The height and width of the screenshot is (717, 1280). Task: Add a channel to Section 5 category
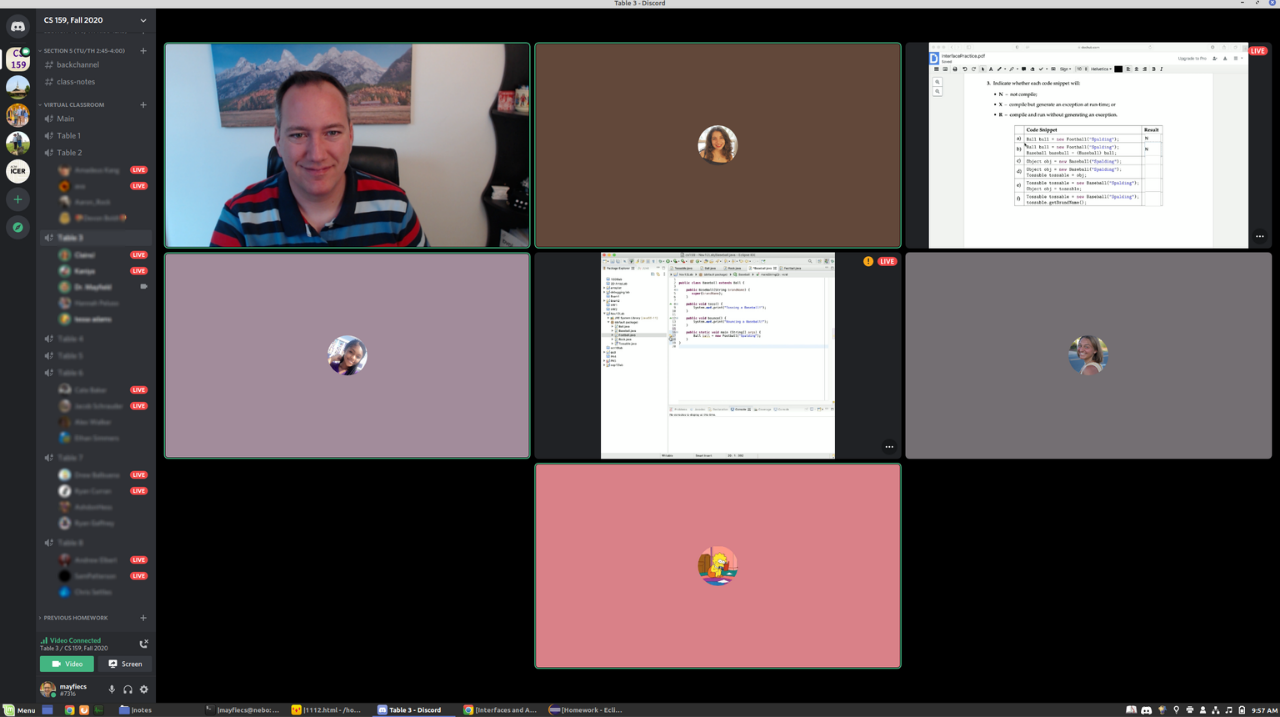click(143, 51)
